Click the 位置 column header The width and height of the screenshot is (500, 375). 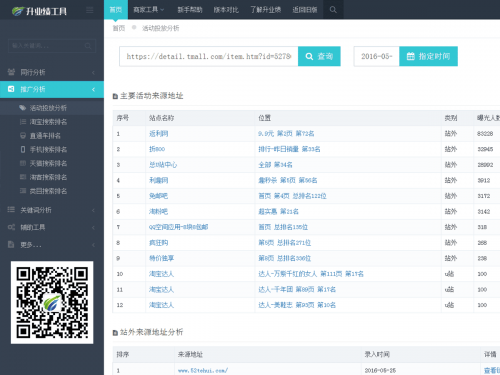(264, 118)
